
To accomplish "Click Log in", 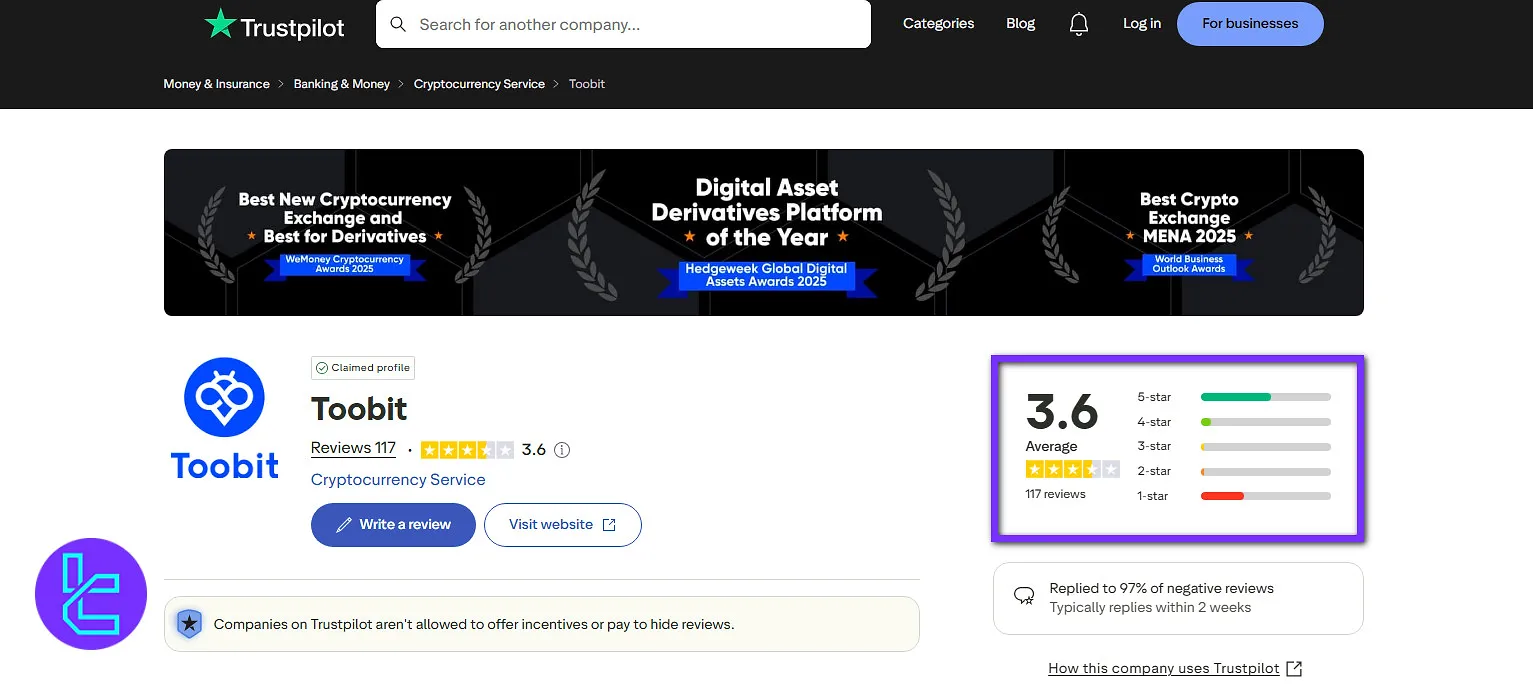I will point(1142,23).
